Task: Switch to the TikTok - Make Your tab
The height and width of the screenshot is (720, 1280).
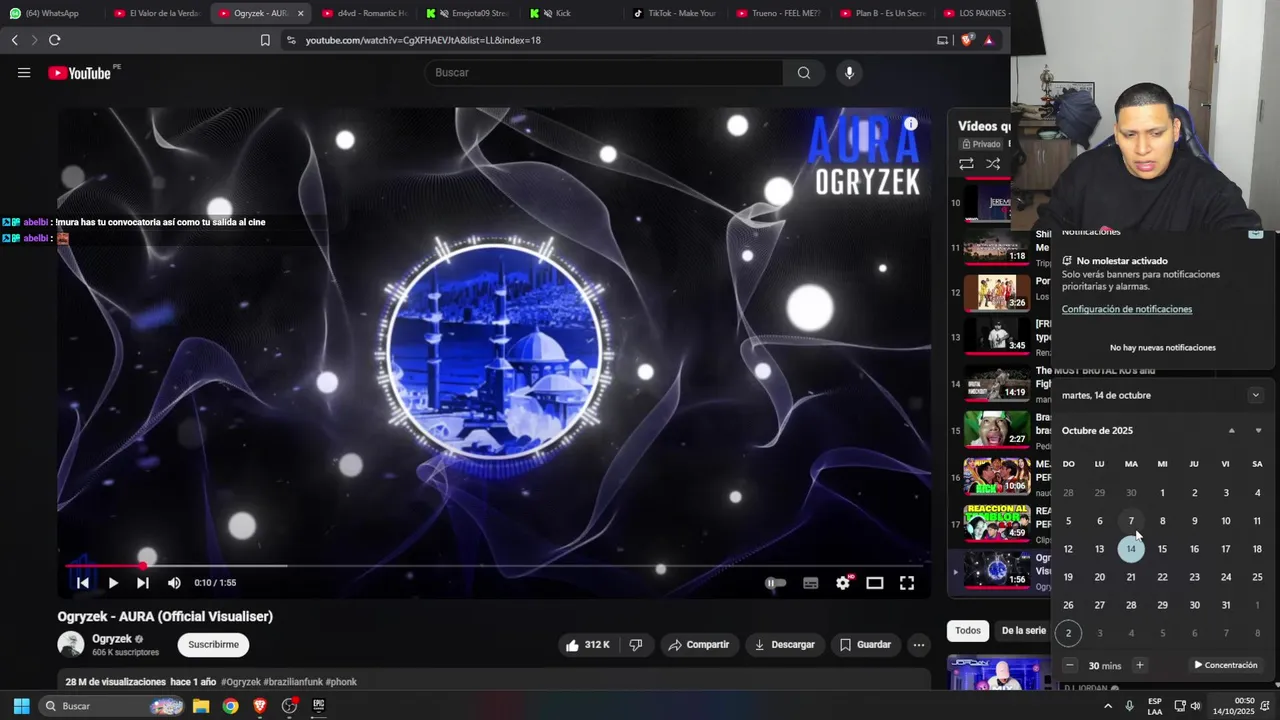Action: point(676,13)
